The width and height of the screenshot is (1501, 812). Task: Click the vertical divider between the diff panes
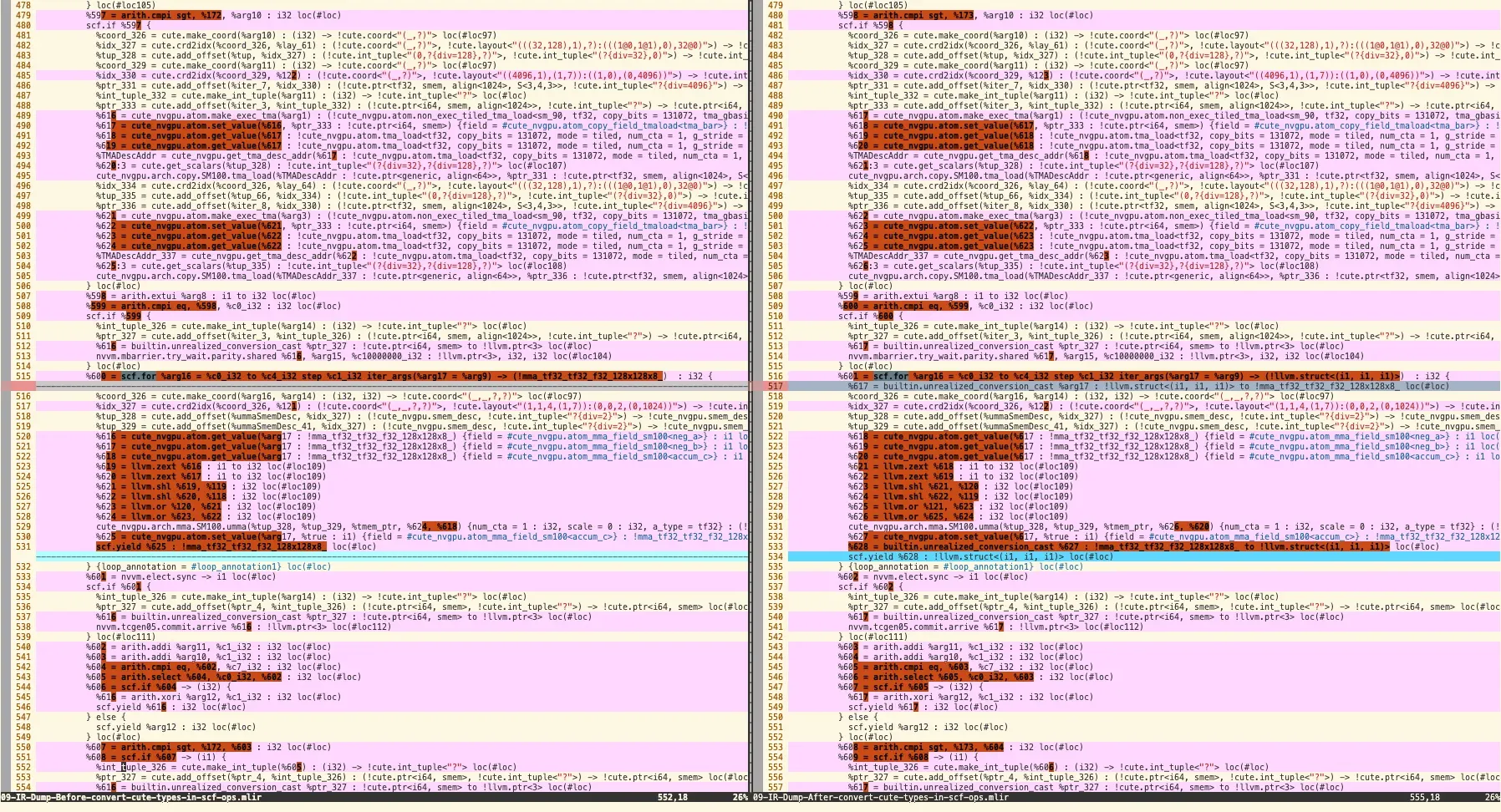point(750,401)
